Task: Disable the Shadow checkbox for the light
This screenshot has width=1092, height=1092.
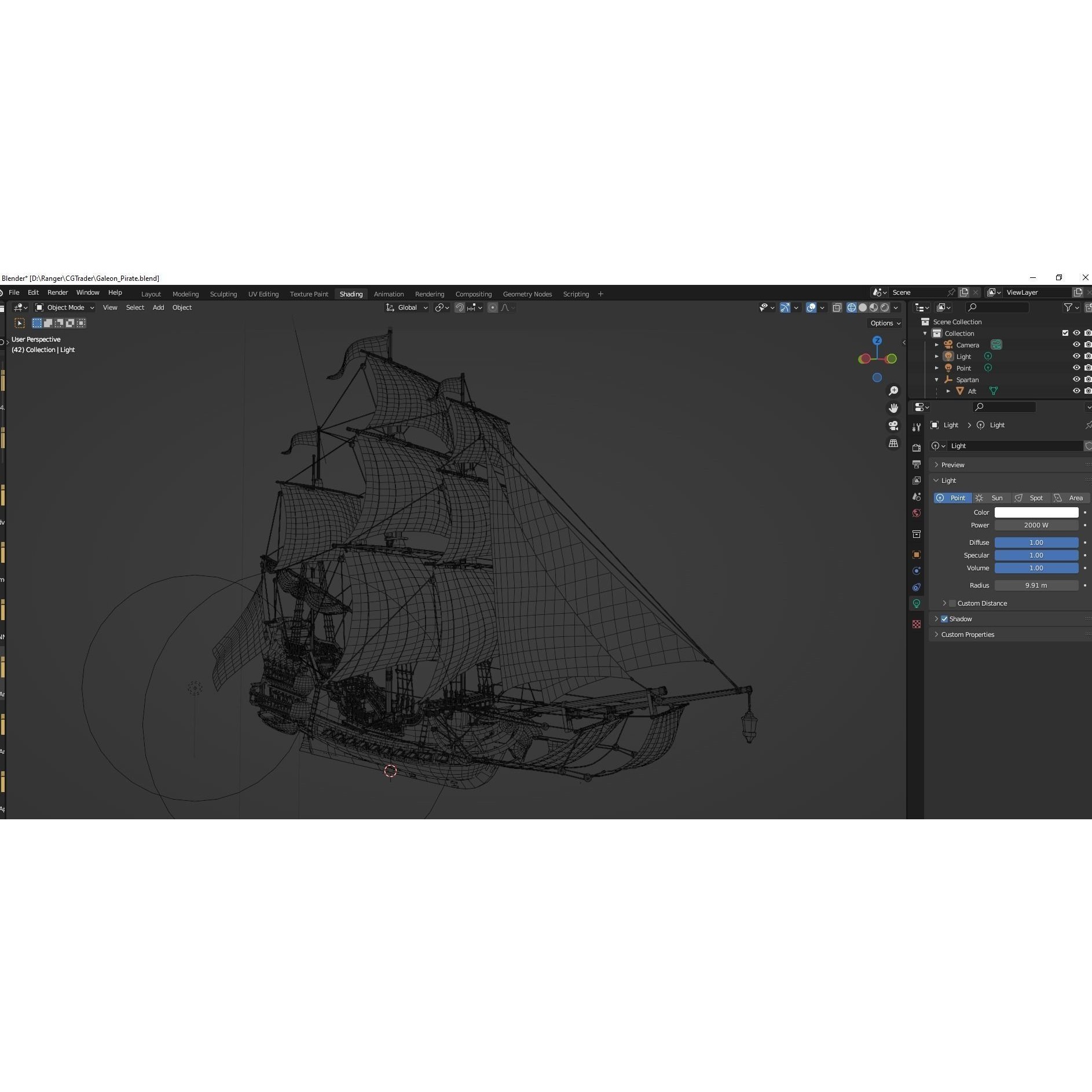Action: pyautogui.click(x=944, y=619)
